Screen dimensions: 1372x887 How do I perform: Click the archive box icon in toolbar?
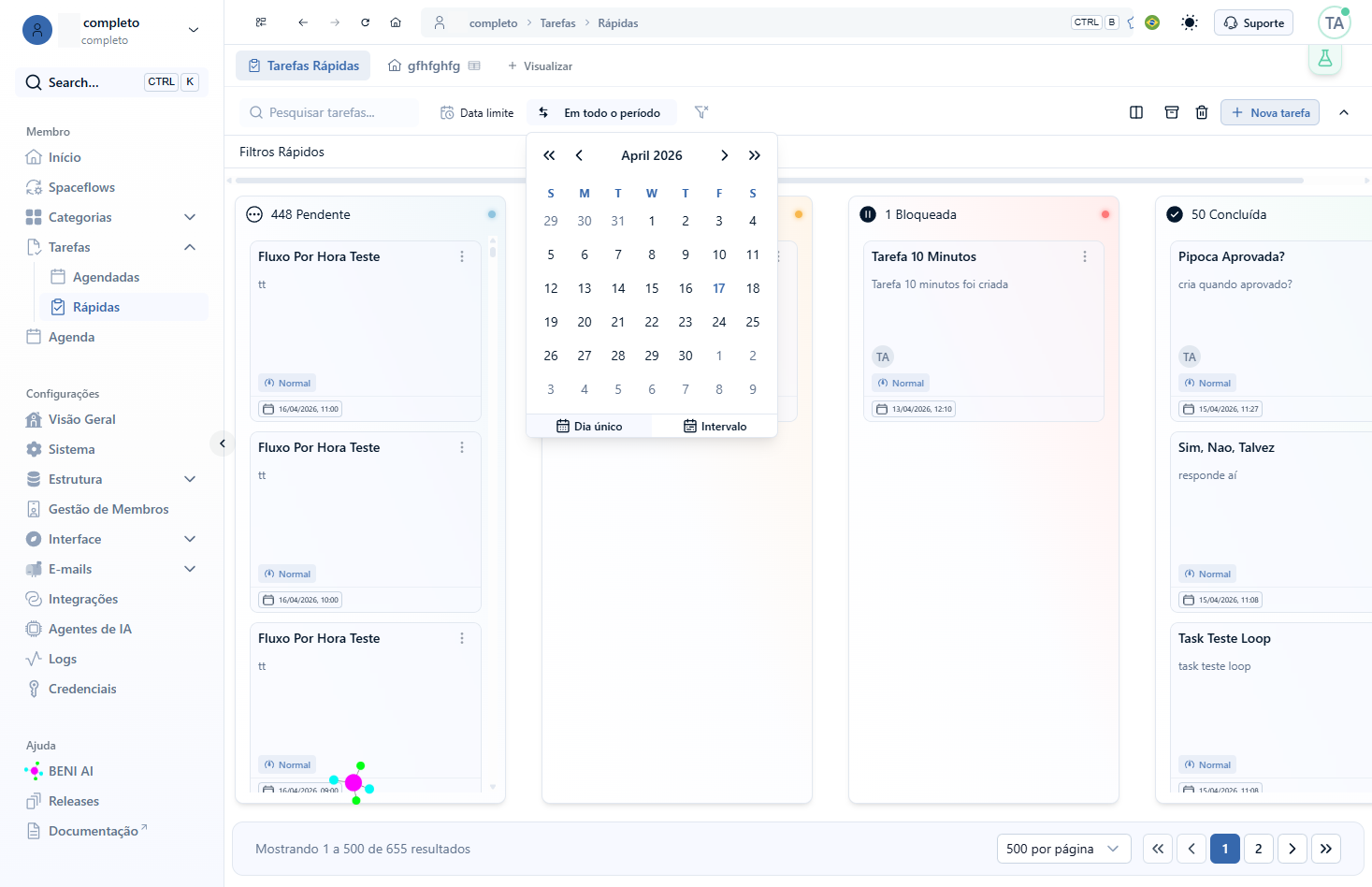click(1172, 112)
